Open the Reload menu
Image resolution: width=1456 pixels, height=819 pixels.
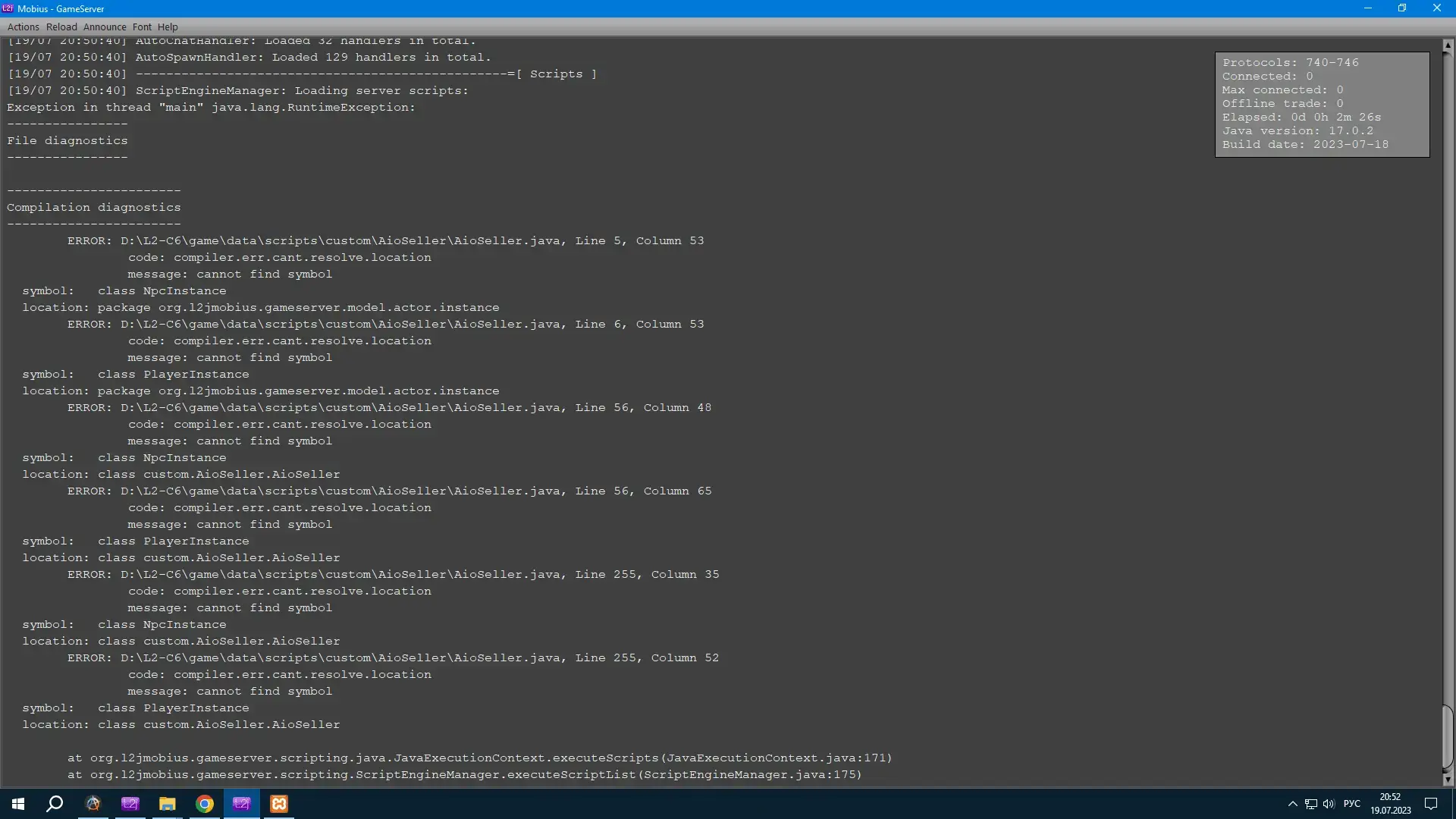click(61, 27)
